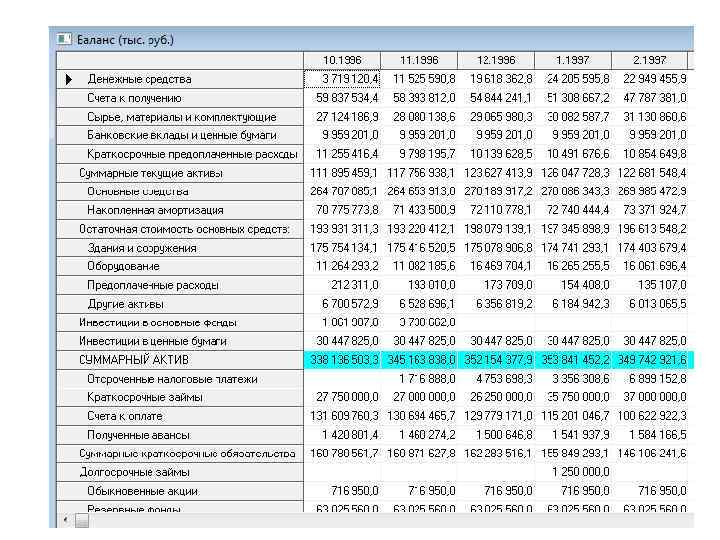The image size is (720, 540).
Task: Click the cell 6 700 572,9
Action: coord(342,304)
